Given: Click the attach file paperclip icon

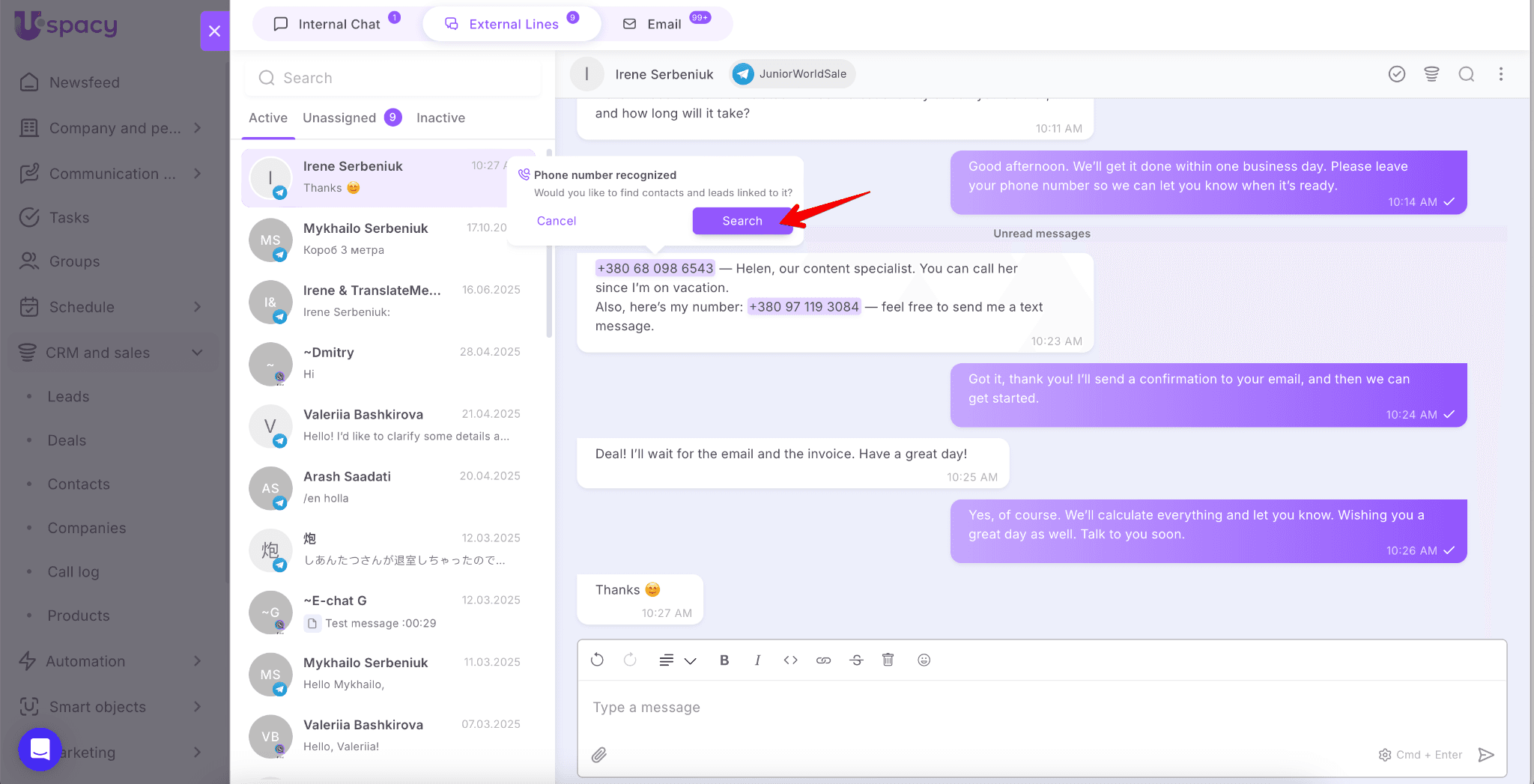Looking at the screenshot, I should tap(598, 755).
